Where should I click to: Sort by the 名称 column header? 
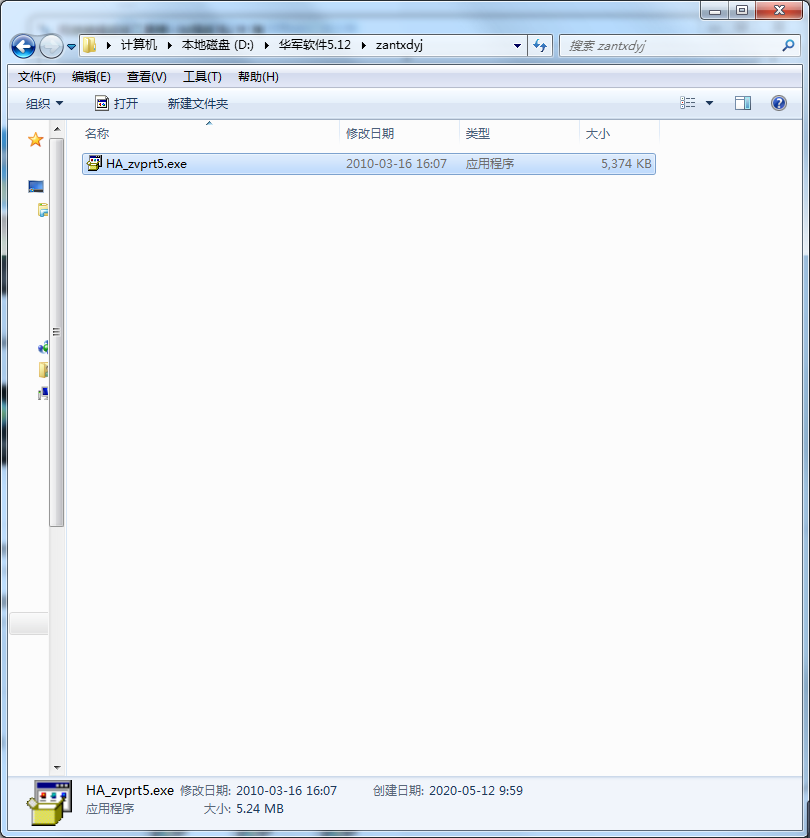pos(211,134)
